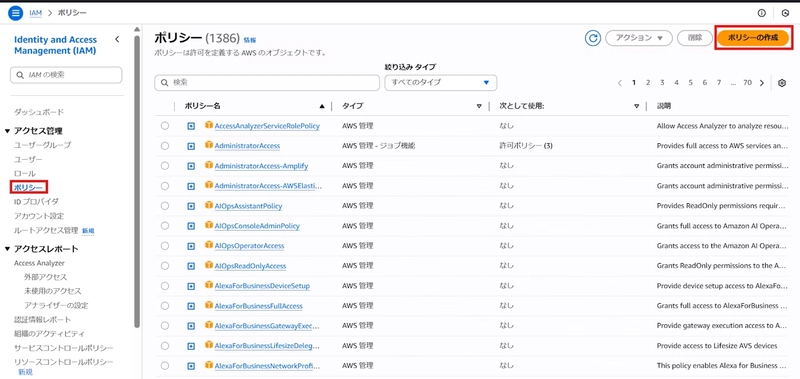Select the AIOpsAssistantPolicy radio button
Screen dimensions: 800x379
pyautogui.click(x=165, y=206)
